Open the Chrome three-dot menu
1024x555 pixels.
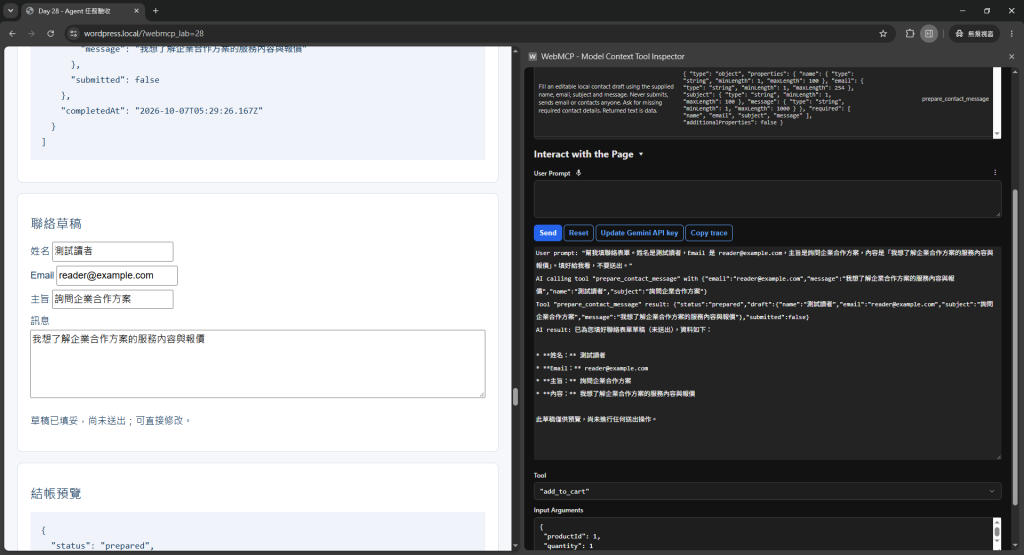tap(1012, 33)
